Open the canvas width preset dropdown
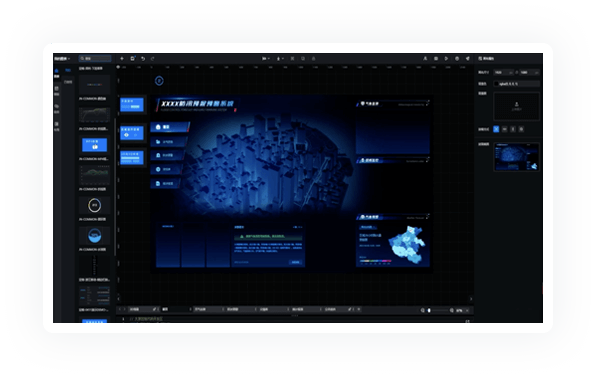Image resolution: width=596 pixels, height=376 pixels. [504, 72]
